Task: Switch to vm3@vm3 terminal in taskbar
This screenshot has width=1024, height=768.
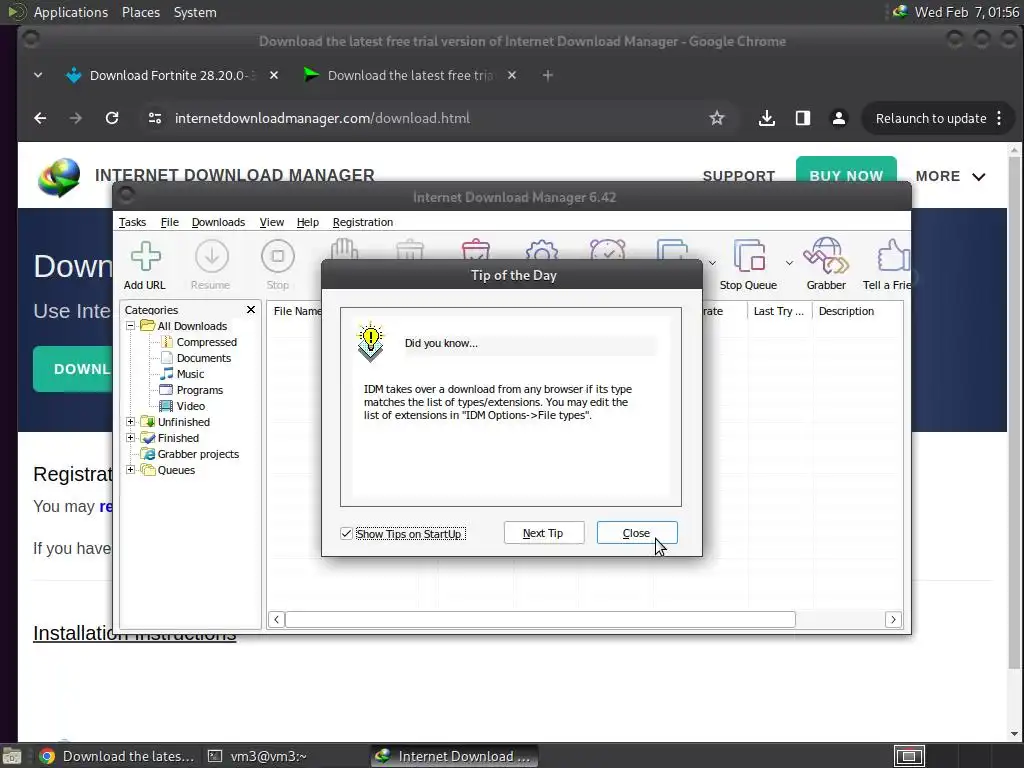Action: [x=257, y=756]
